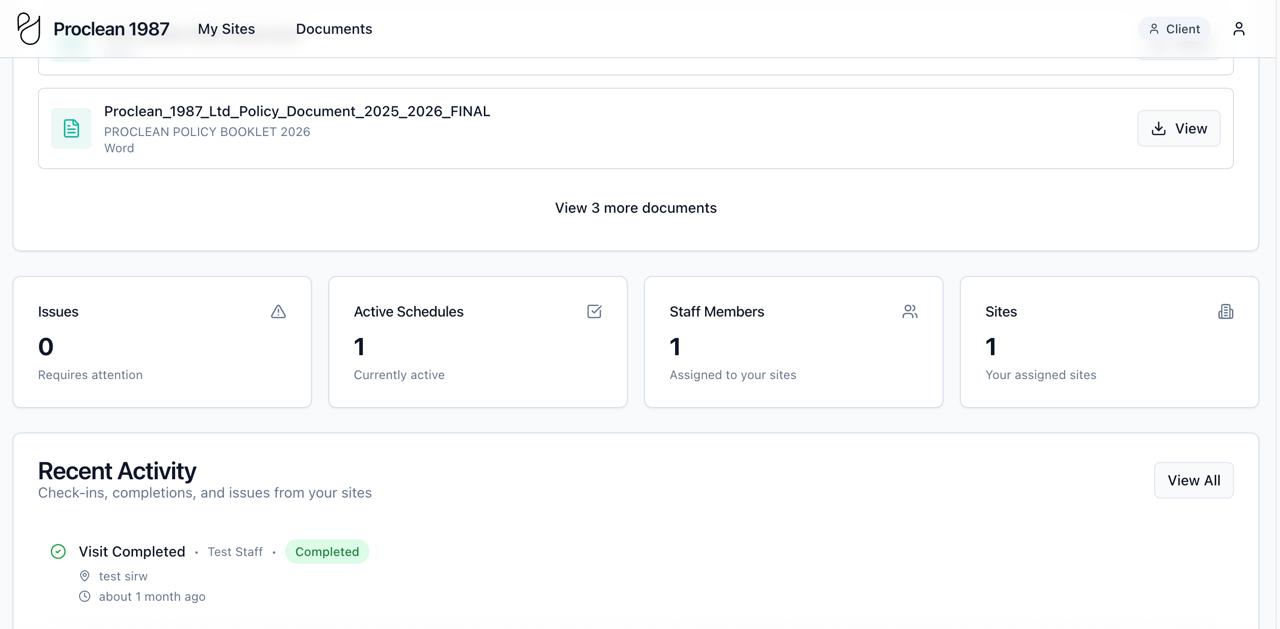Click the Proclean 1987 logo icon
Viewport: 1280px width, 629px height.
(29, 29)
